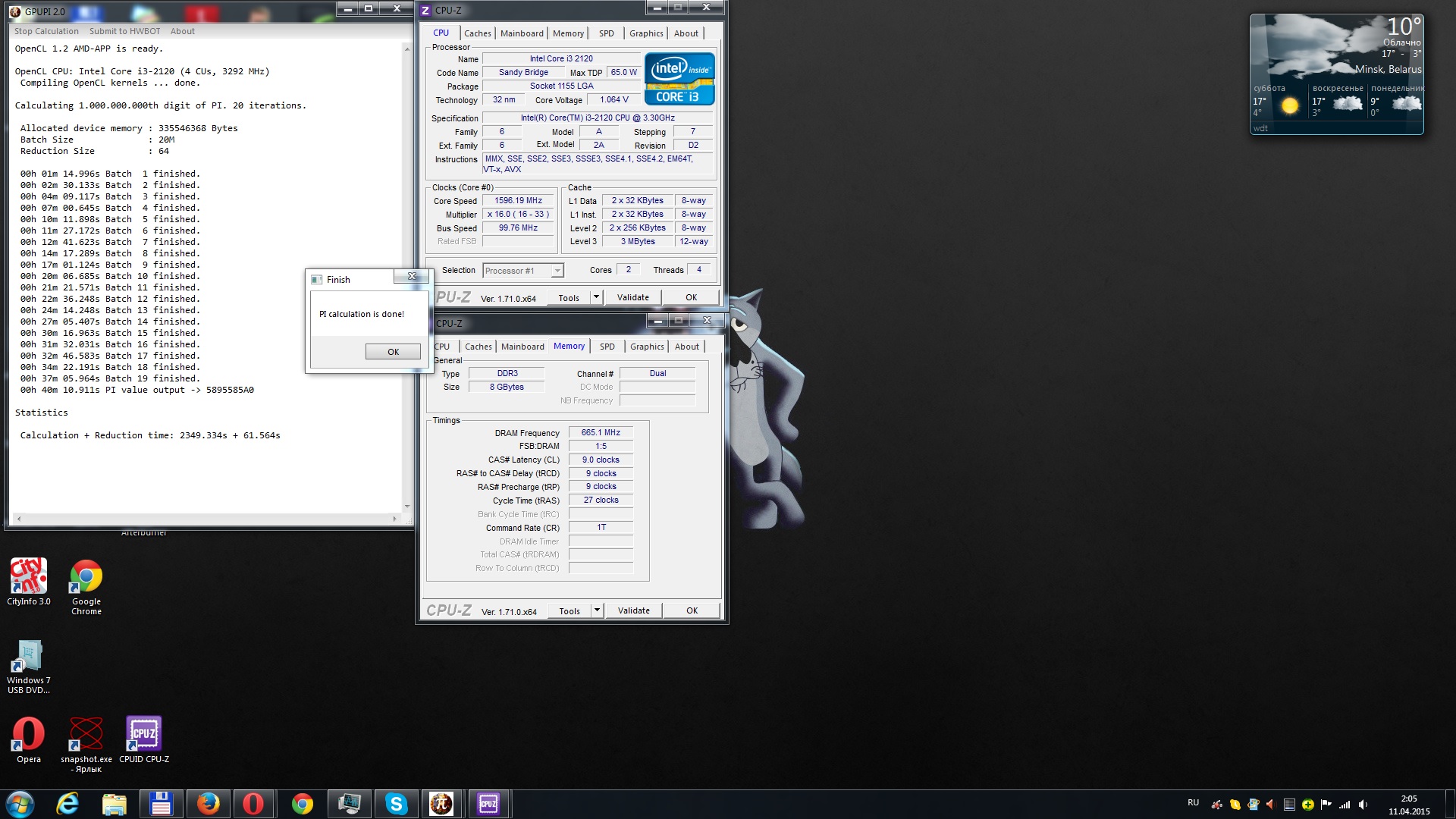The image size is (1456, 819).
Task: Click OK in upper CPU-Z window
Action: [691, 298]
